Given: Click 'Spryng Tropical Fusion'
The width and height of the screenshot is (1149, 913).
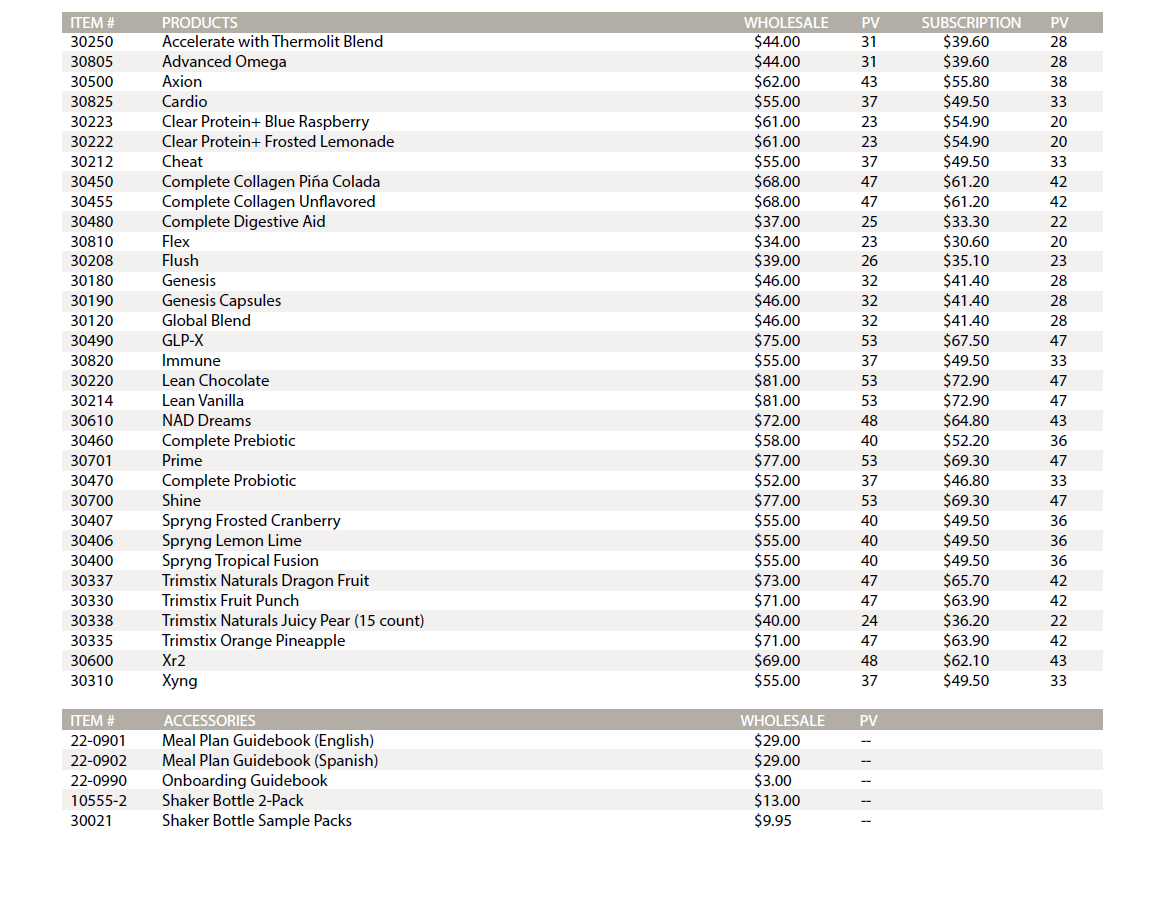Looking at the screenshot, I should point(240,561).
